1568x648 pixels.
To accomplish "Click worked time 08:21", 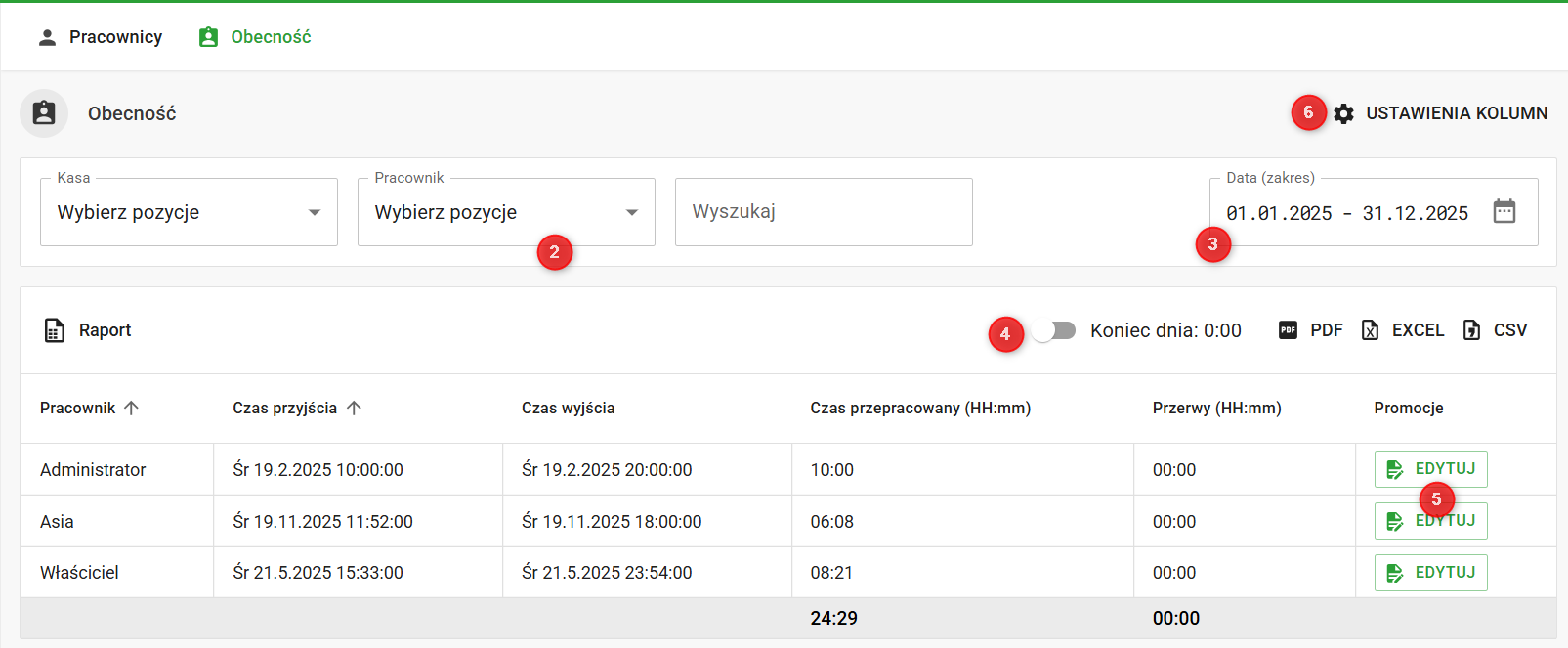I will pyautogui.click(x=832, y=573).
